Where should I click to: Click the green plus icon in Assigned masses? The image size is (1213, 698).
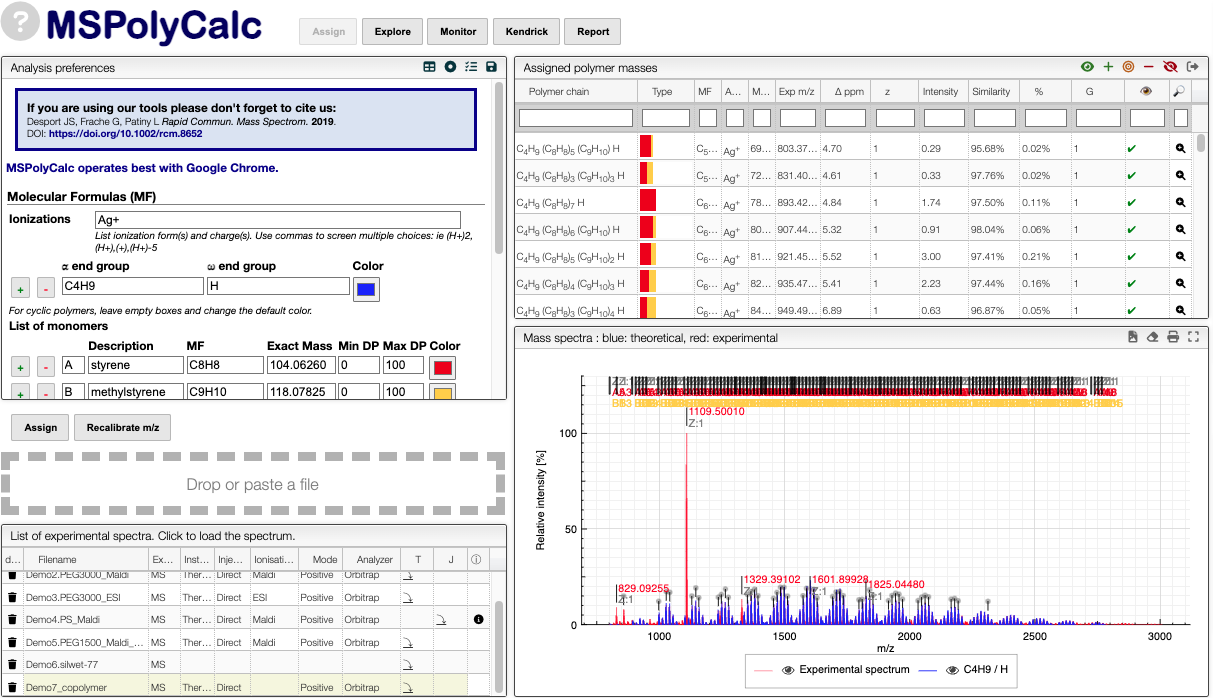pyautogui.click(x=1108, y=67)
